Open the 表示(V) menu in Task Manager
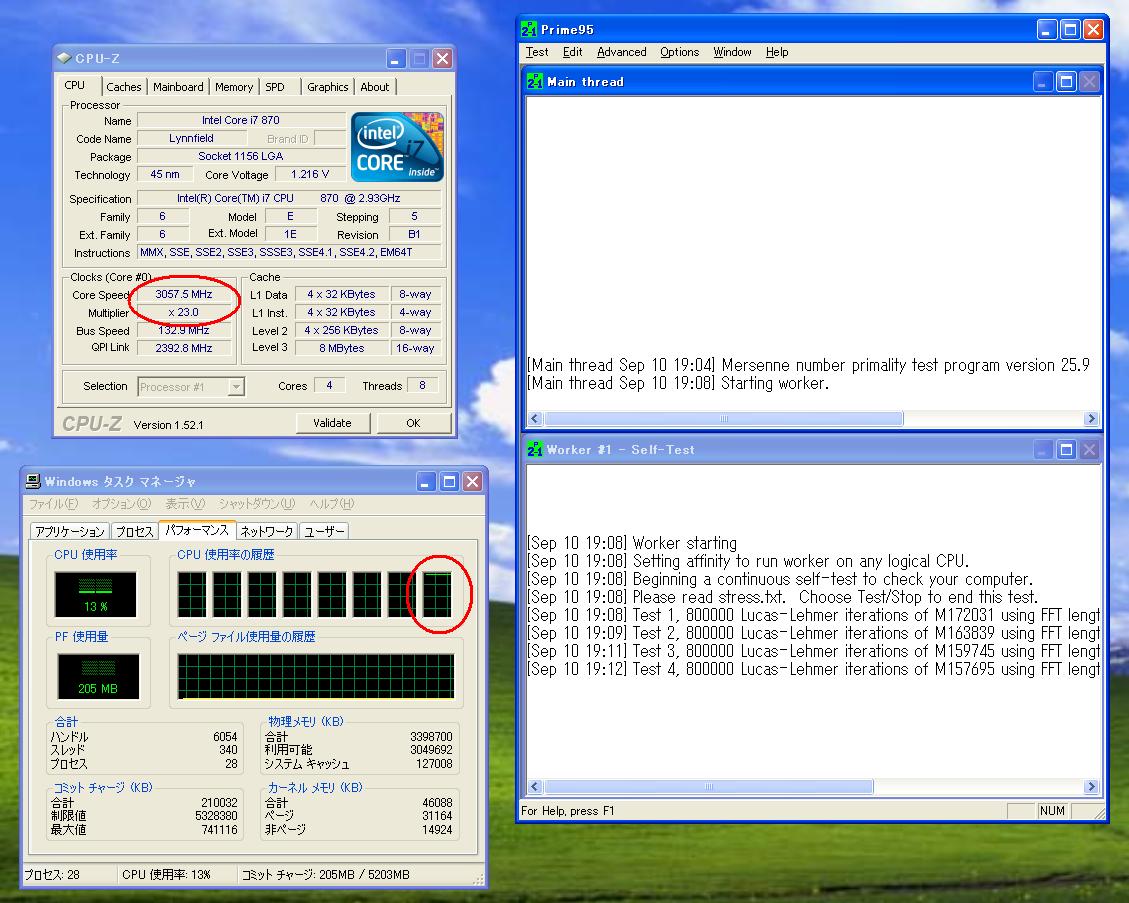 pyautogui.click(x=185, y=503)
